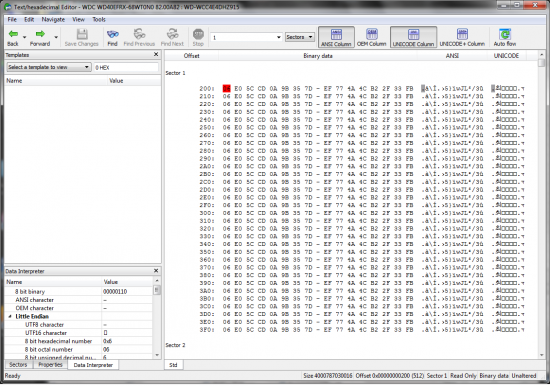Viewport: 550px width, 386px height.
Task: Click the Data Interpreter scroll down arrow
Action: (157, 355)
